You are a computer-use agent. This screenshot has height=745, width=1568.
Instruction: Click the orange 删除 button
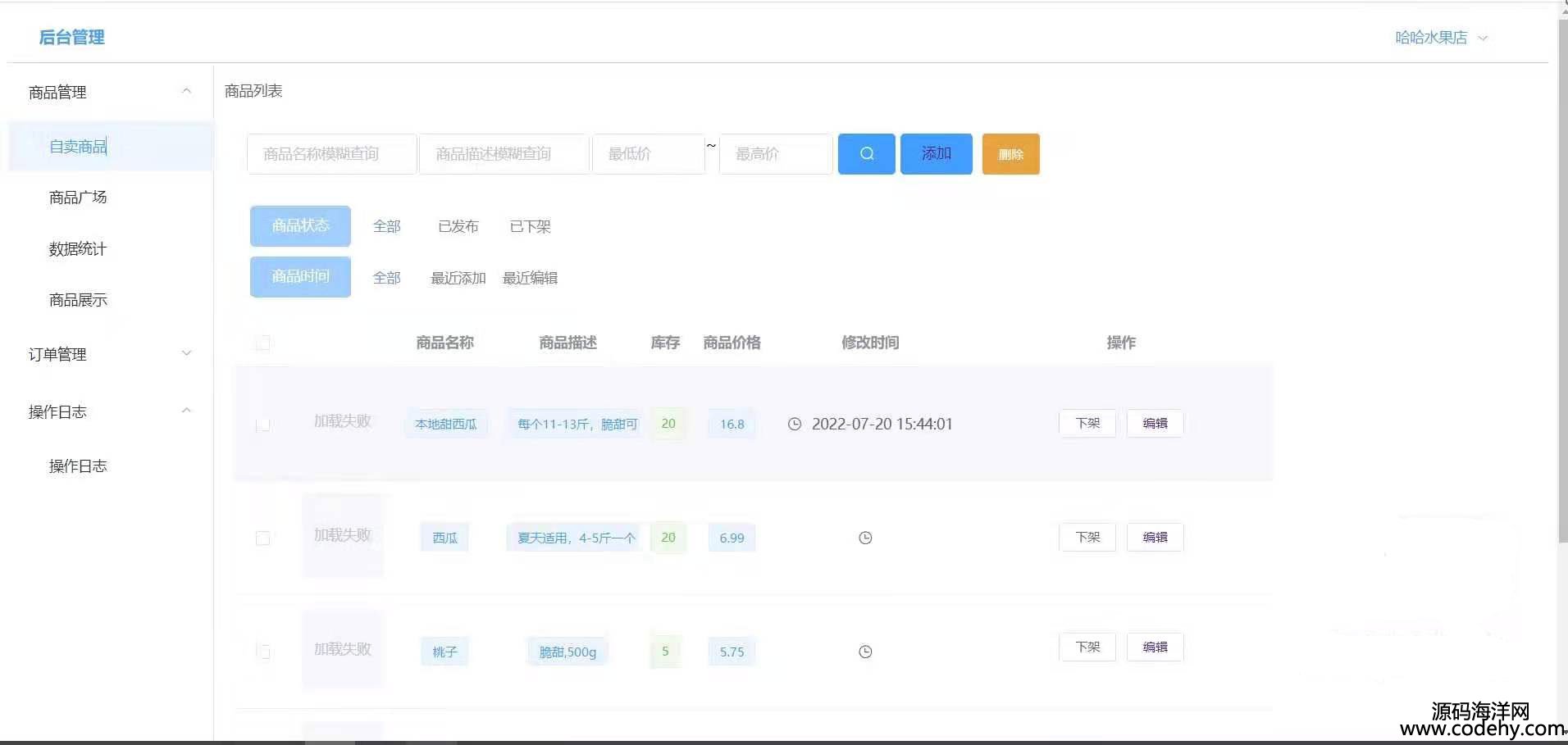pyautogui.click(x=1010, y=154)
